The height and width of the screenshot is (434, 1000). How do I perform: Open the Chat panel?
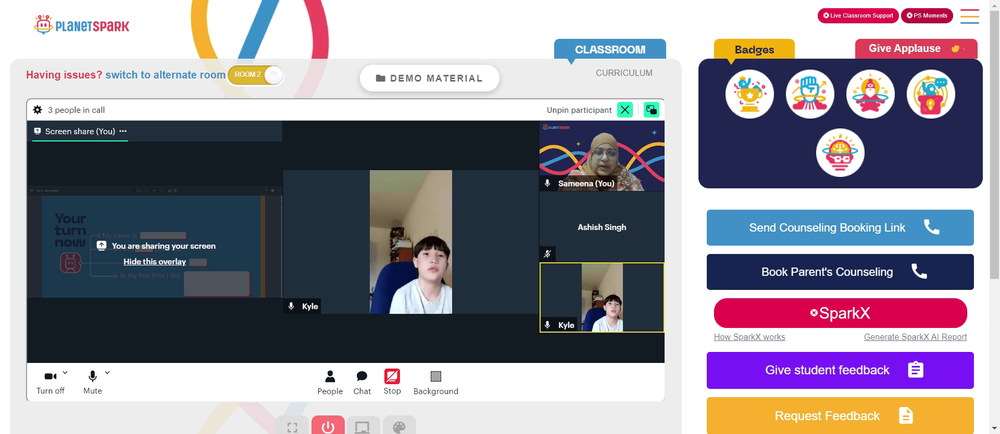[362, 383]
